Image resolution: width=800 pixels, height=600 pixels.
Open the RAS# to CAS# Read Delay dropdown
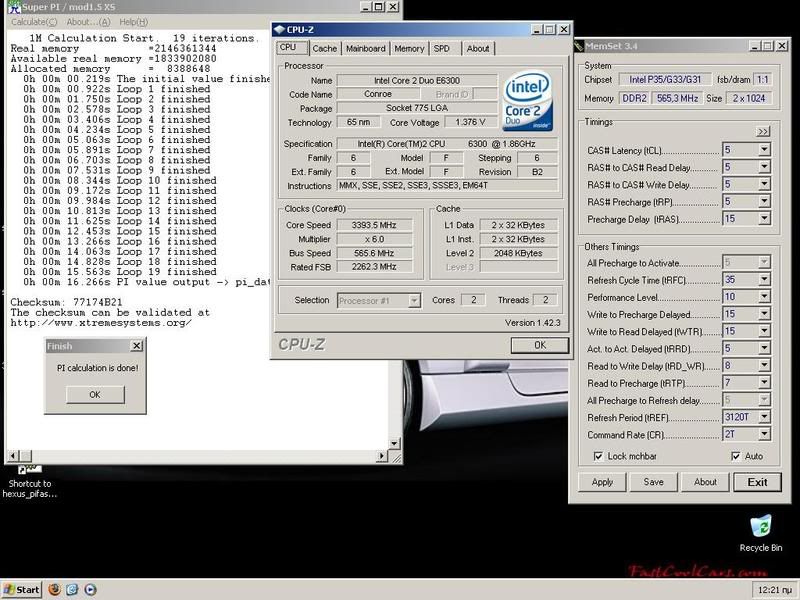pos(764,167)
